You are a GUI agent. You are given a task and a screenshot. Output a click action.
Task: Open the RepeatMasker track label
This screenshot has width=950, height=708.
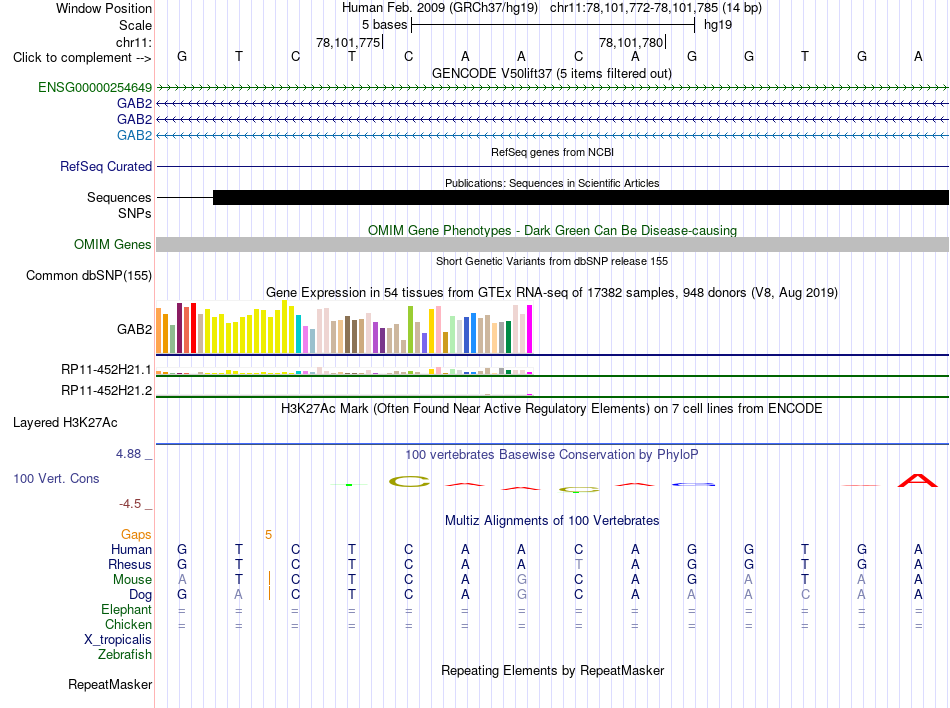point(110,684)
